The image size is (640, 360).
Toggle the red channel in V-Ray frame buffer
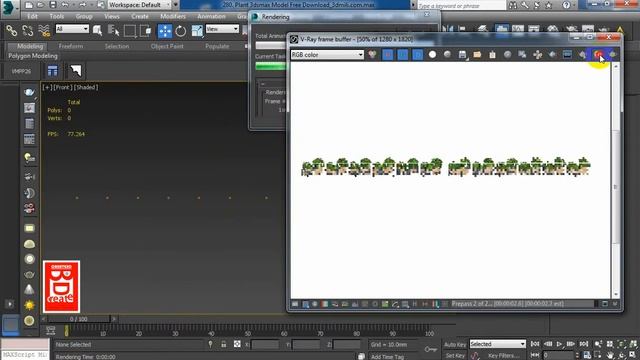point(388,54)
